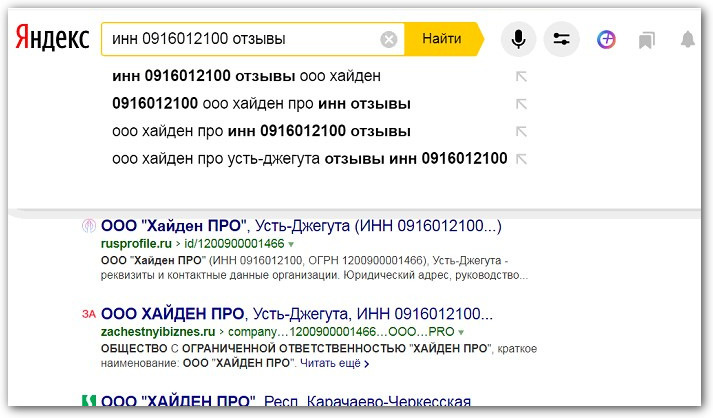This screenshot has width=713, height=418.
Task: Insert '0916012100 ооо хайден про' suggestion via arrow icon
Action: [521, 104]
